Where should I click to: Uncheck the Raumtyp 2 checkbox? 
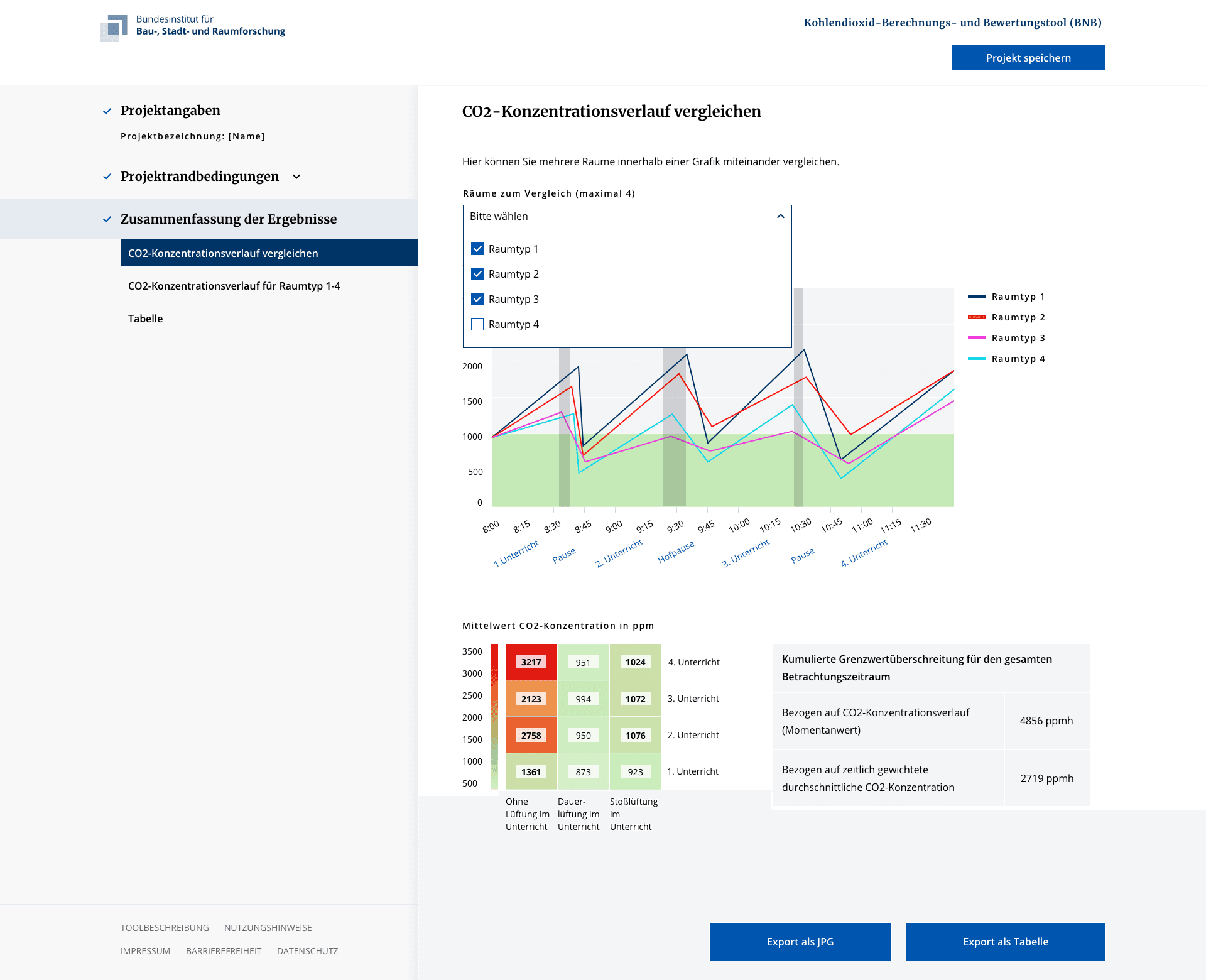coord(477,274)
